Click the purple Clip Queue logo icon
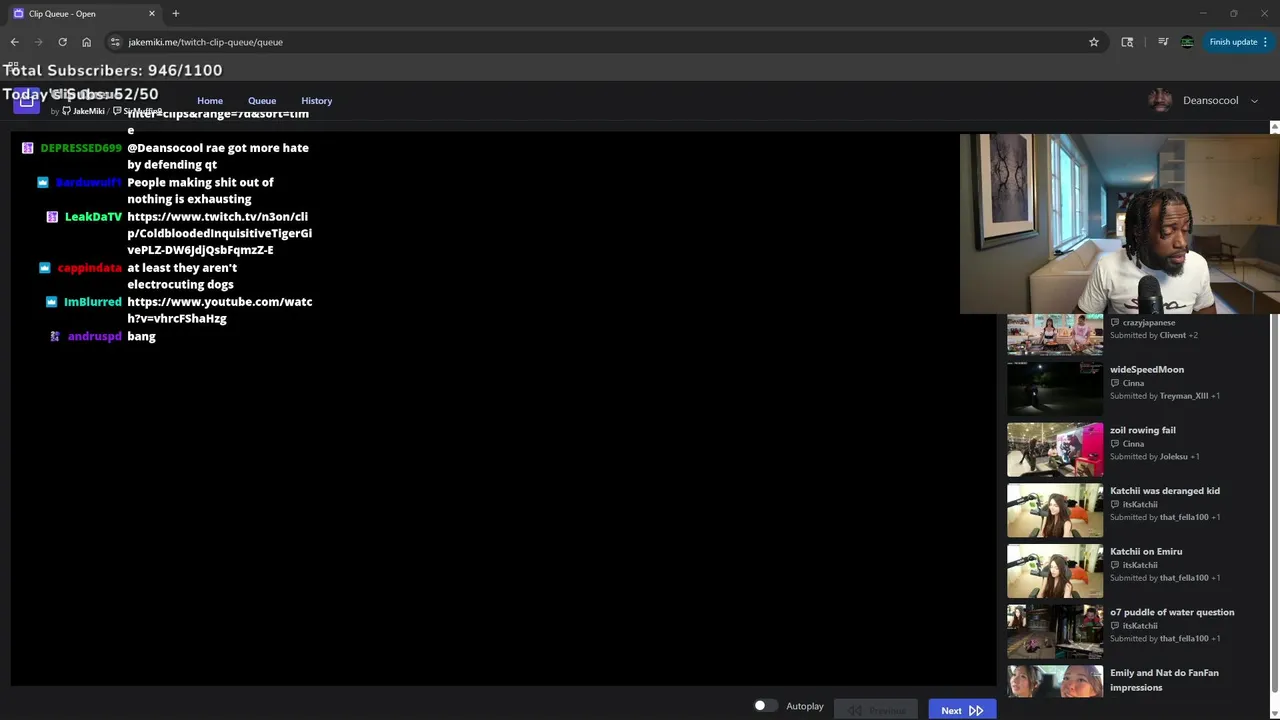 point(27,101)
